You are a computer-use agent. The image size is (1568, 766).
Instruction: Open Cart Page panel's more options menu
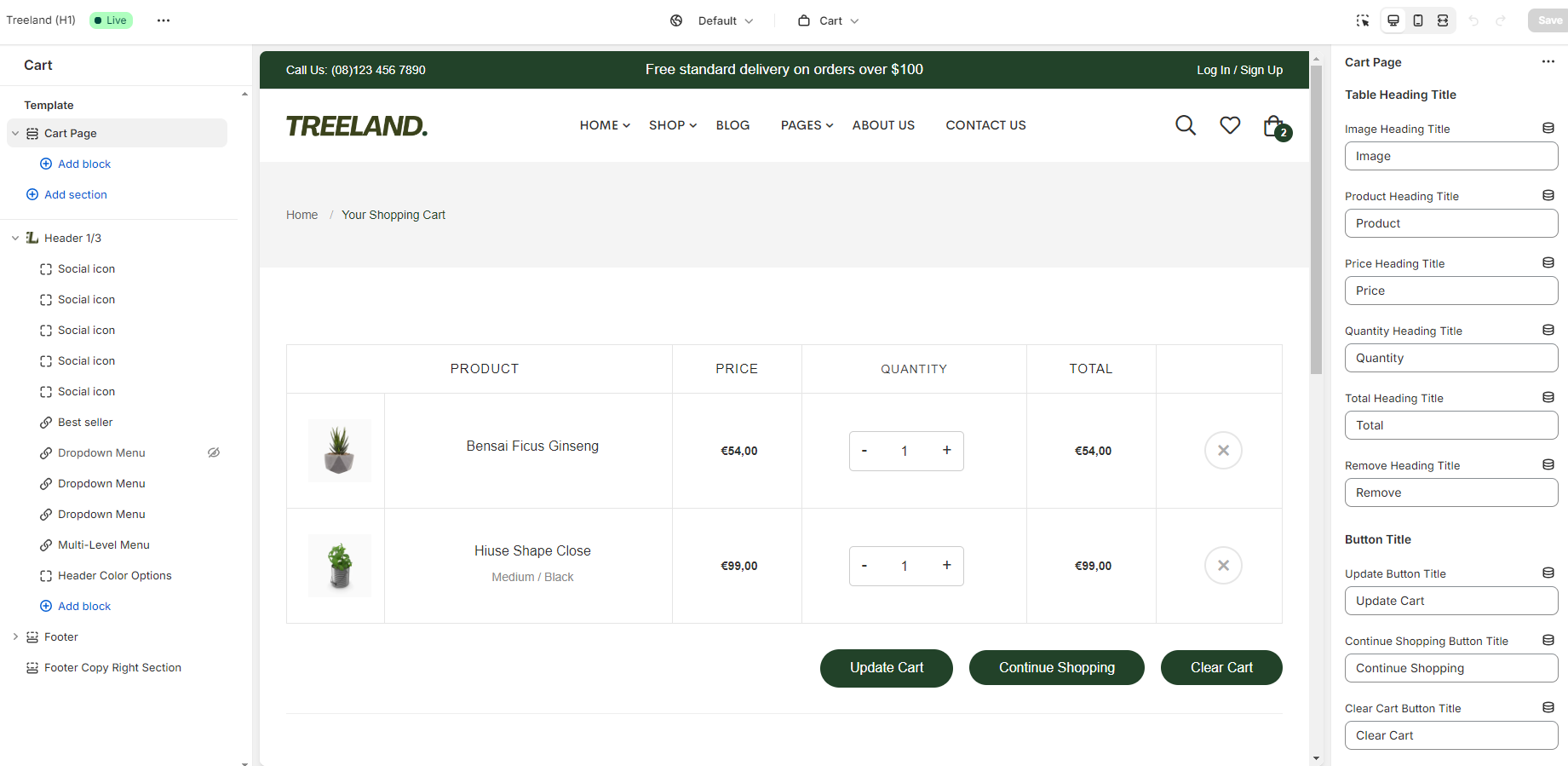coord(1548,61)
